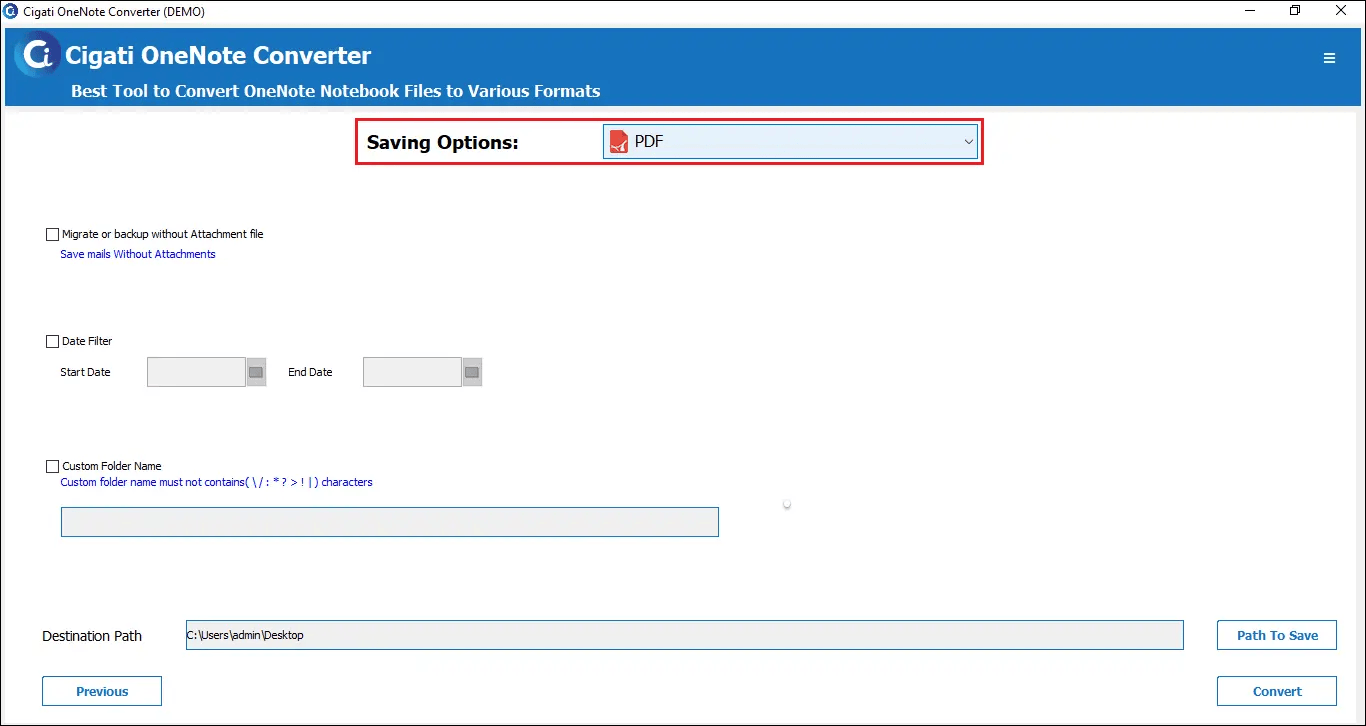Click the Best Tool to Convert tagline
1366x726 pixels.
click(x=336, y=91)
